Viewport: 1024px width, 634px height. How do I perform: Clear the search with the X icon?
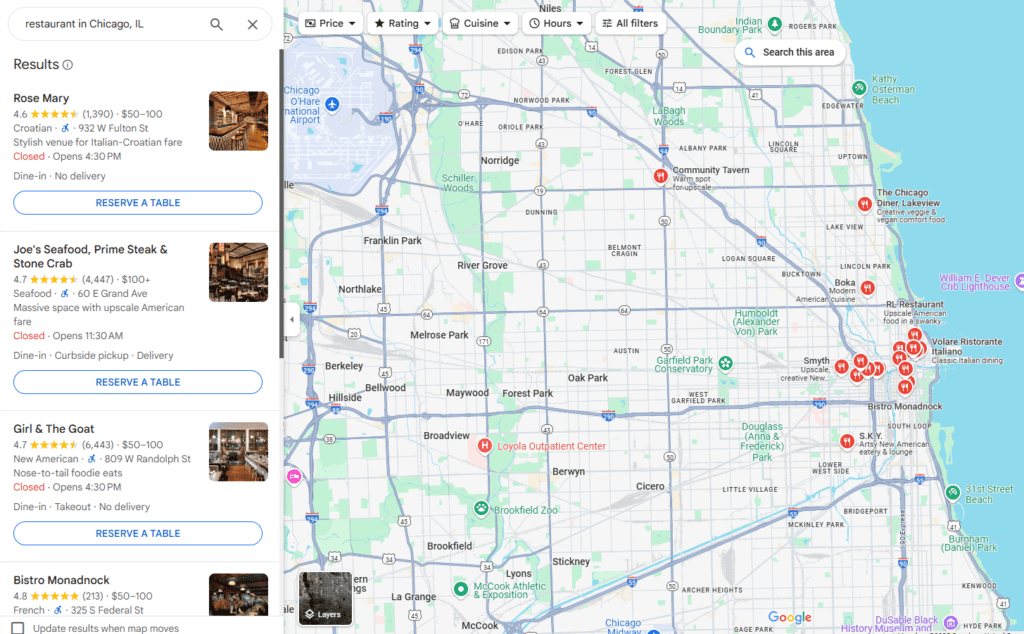[252, 23]
